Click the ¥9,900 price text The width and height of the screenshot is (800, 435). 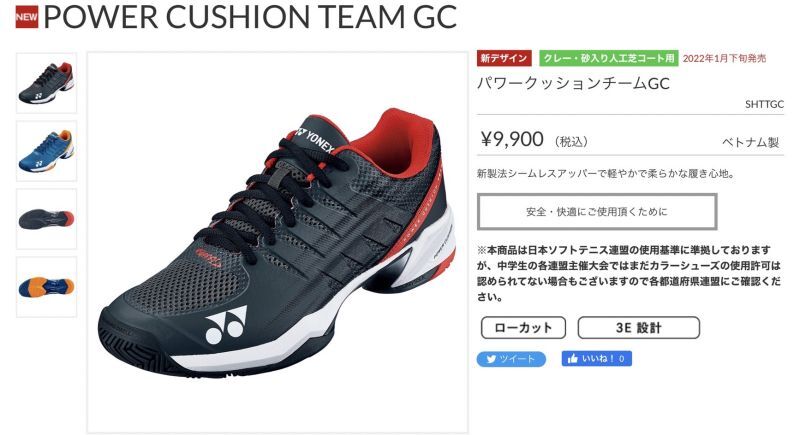coord(512,139)
